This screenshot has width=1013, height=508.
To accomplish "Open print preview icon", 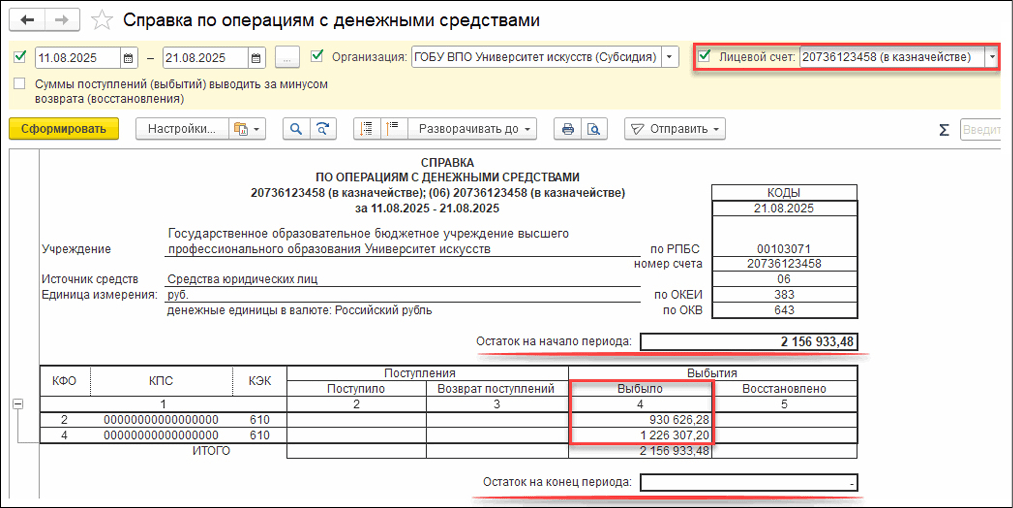I will click(594, 129).
